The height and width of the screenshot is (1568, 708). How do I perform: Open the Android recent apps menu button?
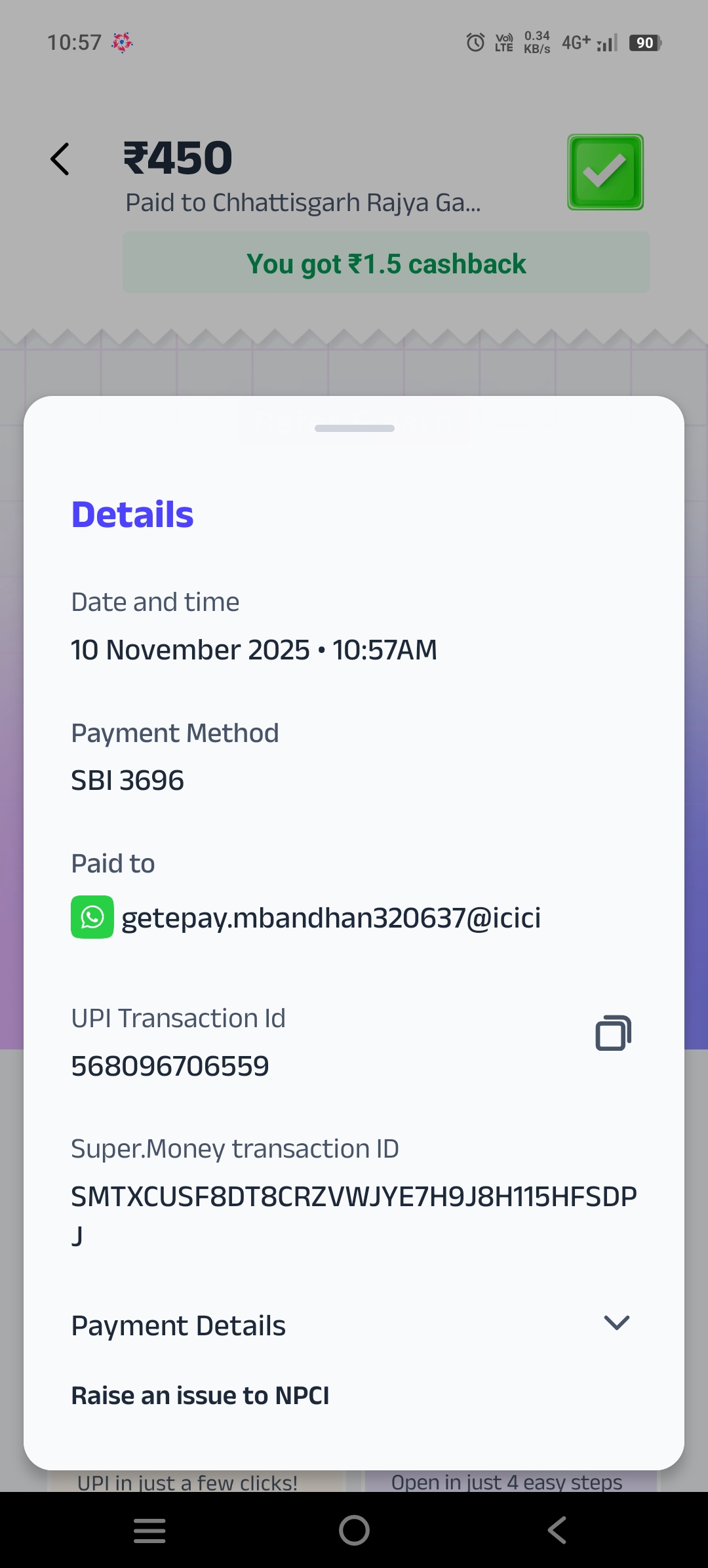[x=149, y=1531]
